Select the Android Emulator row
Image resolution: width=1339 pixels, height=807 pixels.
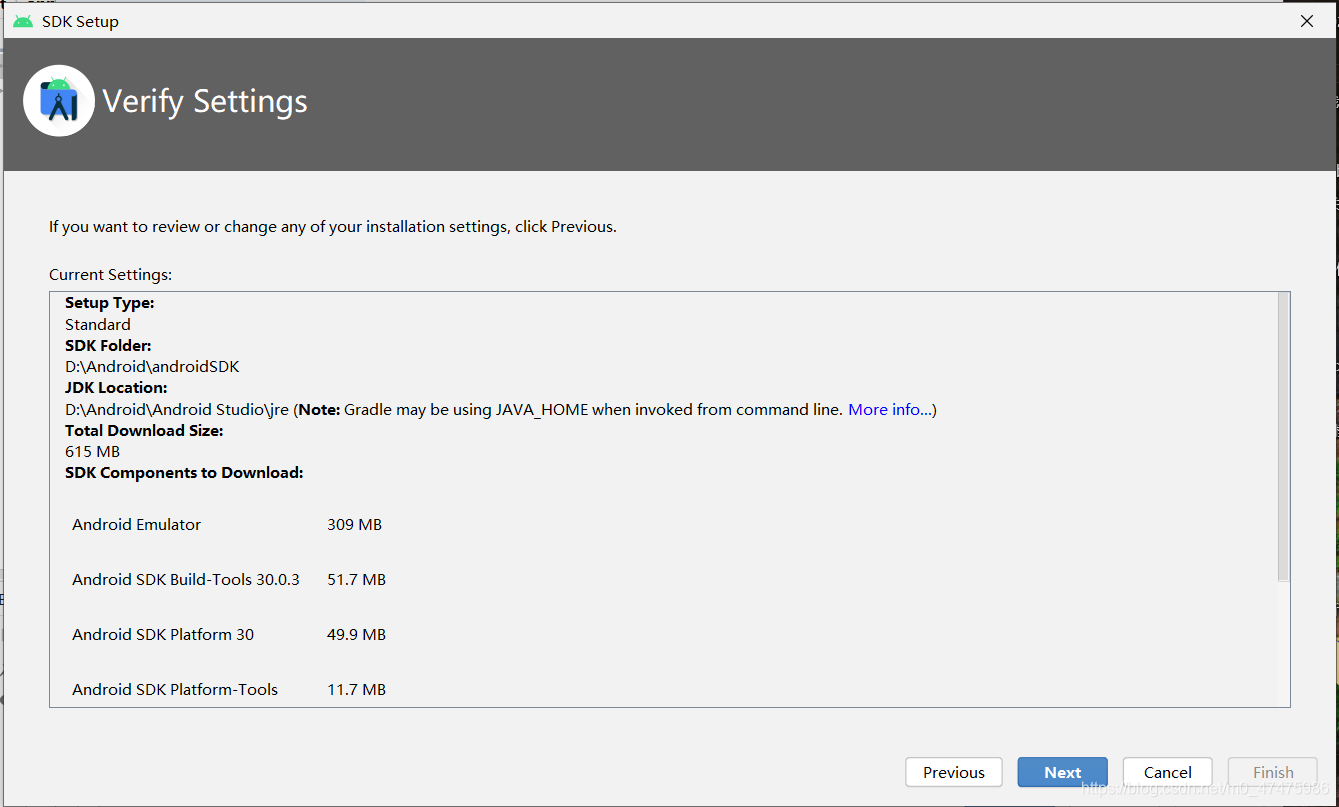(x=229, y=525)
